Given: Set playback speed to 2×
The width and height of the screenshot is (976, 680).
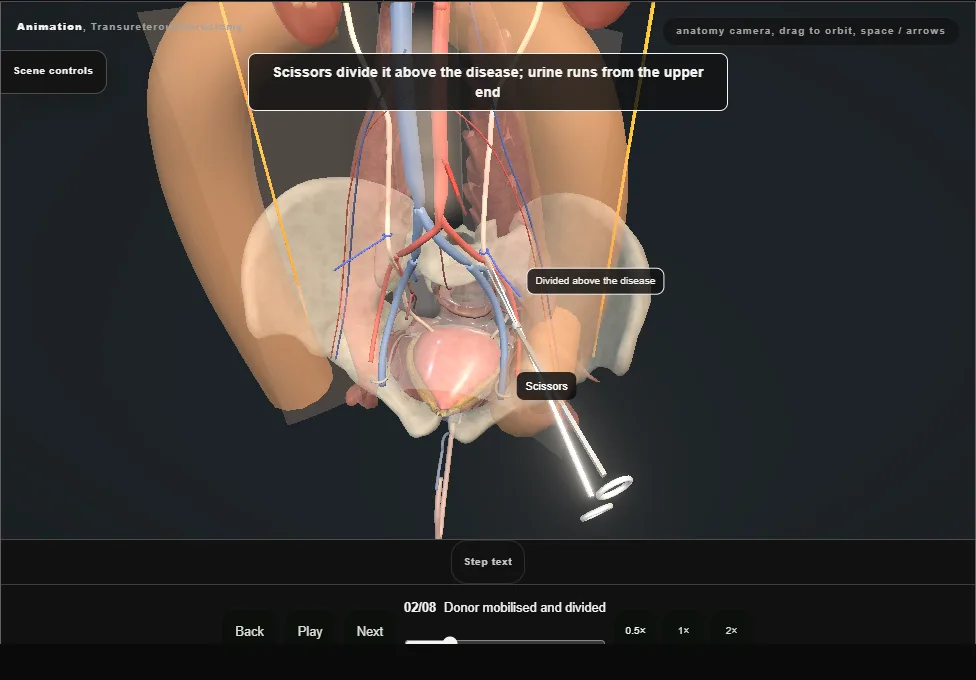Looking at the screenshot, I should [x=731, y=630].
